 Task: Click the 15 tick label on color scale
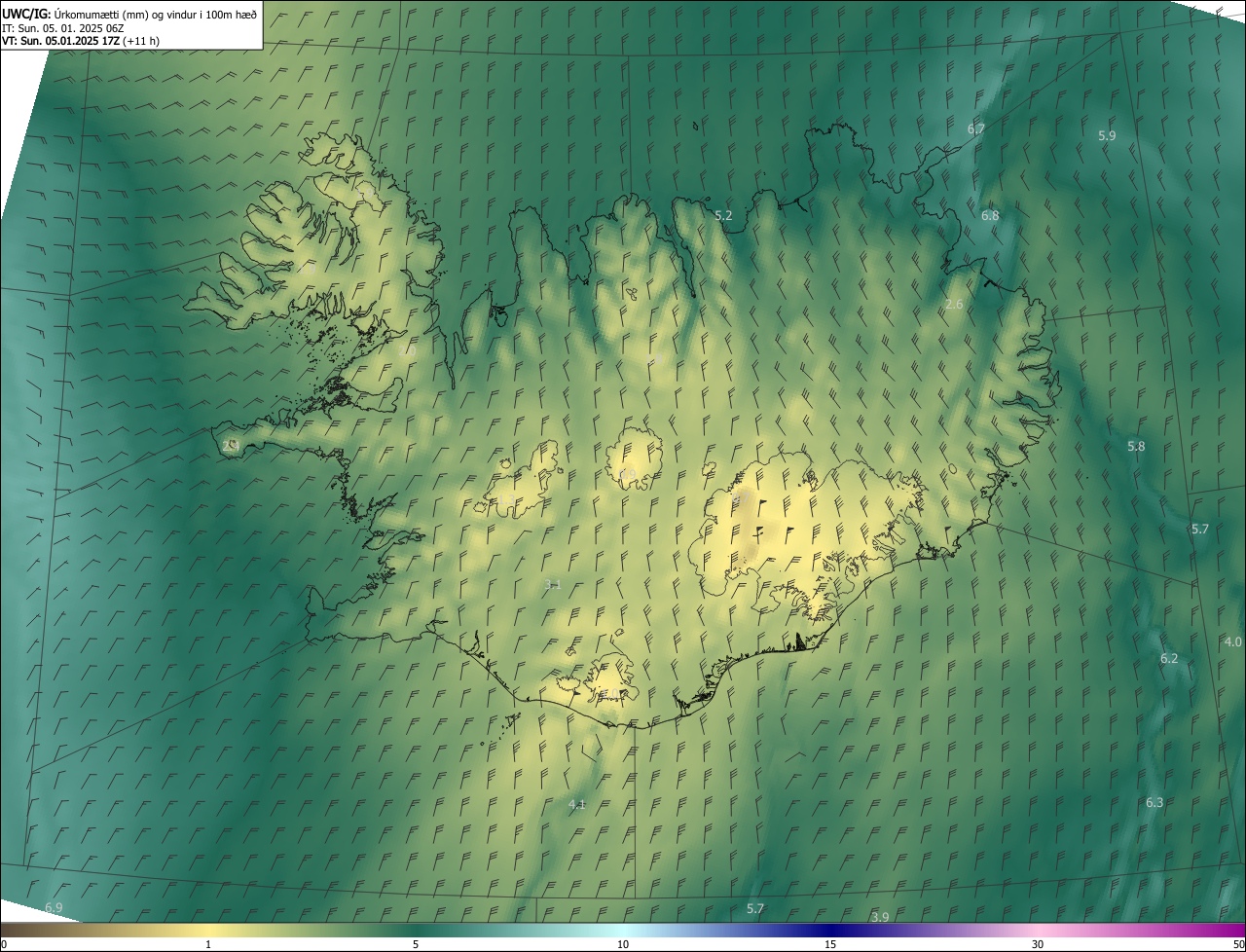point(830,944)
